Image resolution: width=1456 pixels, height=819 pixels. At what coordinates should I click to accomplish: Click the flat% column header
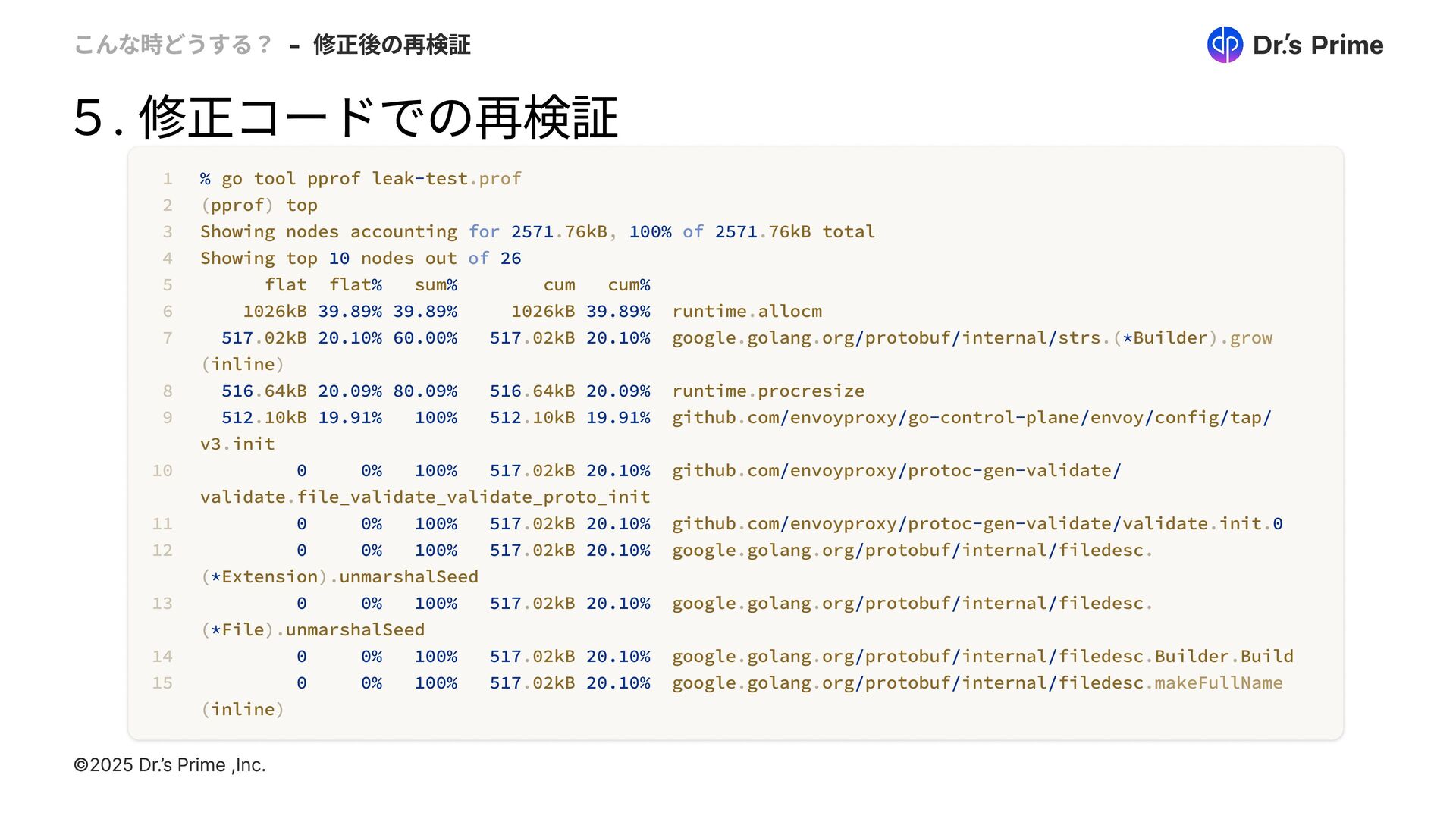355,285
